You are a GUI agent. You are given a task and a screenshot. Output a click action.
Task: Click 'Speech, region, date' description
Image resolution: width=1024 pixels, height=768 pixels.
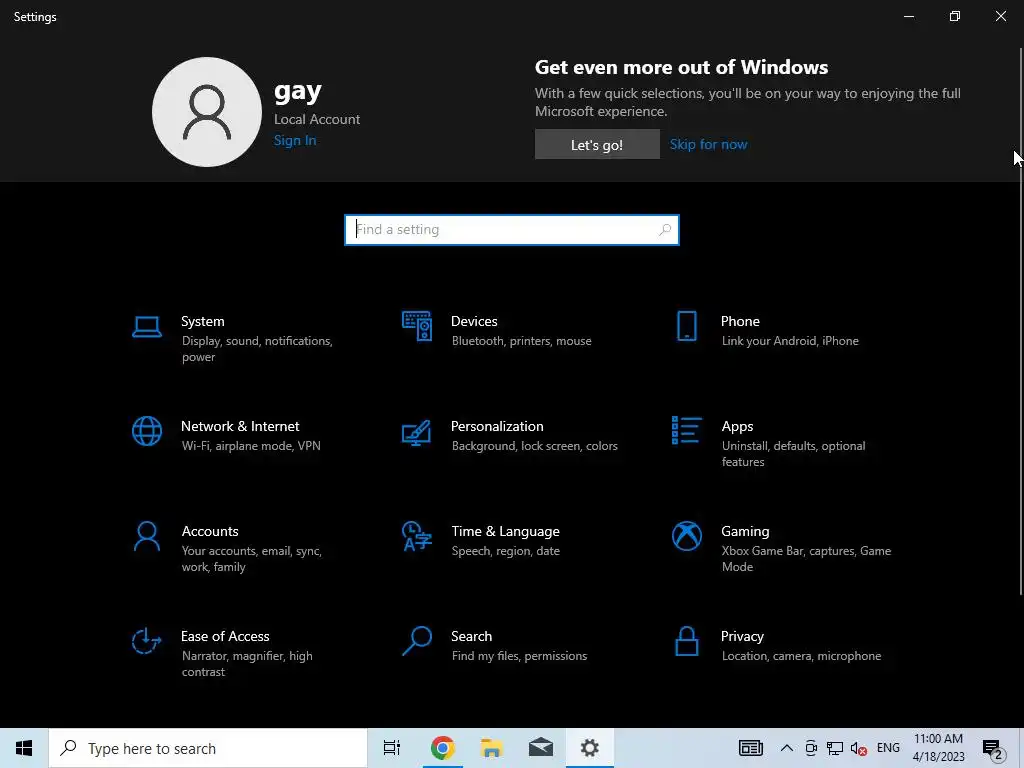tap(505, 551)
